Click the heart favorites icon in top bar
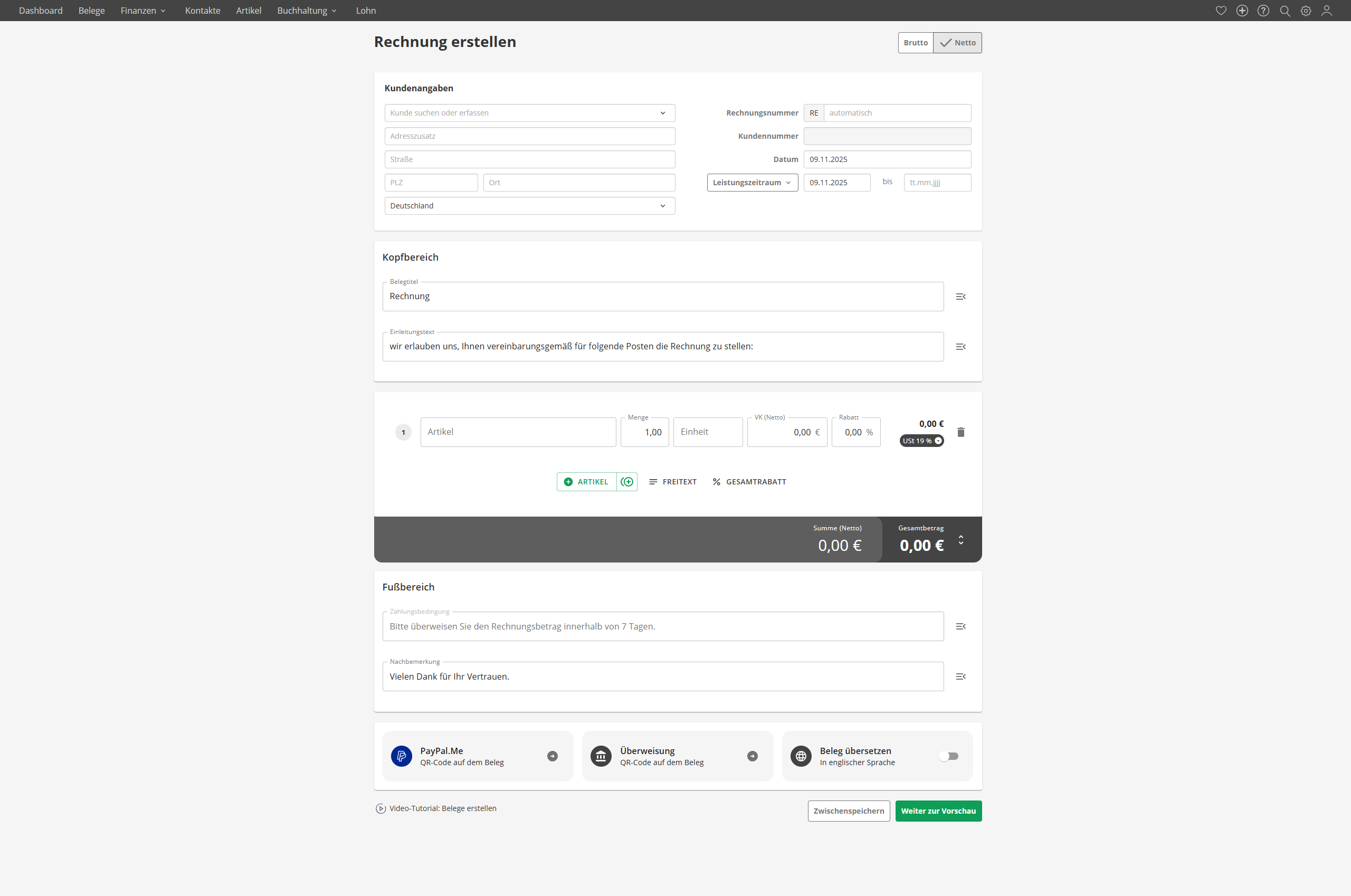Viewport: 1351px width, 896px height. tap(1221, 10)
